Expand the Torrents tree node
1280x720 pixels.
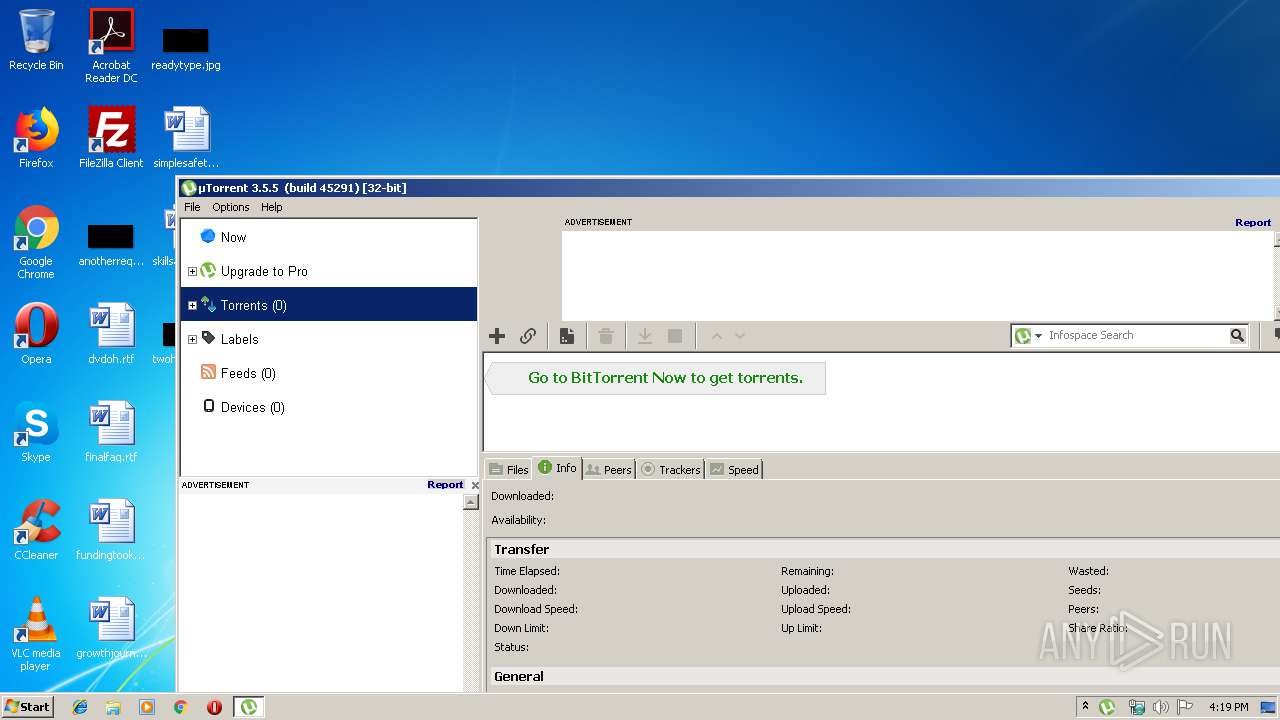192,305
